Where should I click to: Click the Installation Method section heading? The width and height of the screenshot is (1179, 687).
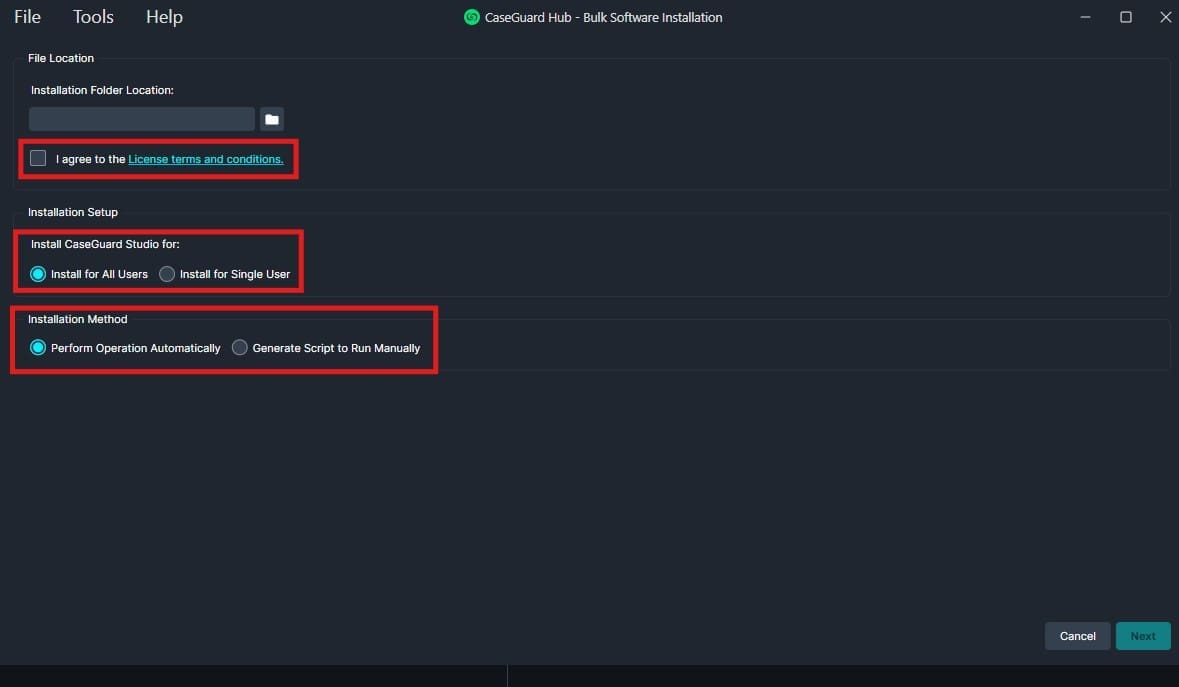pos(77,319)
